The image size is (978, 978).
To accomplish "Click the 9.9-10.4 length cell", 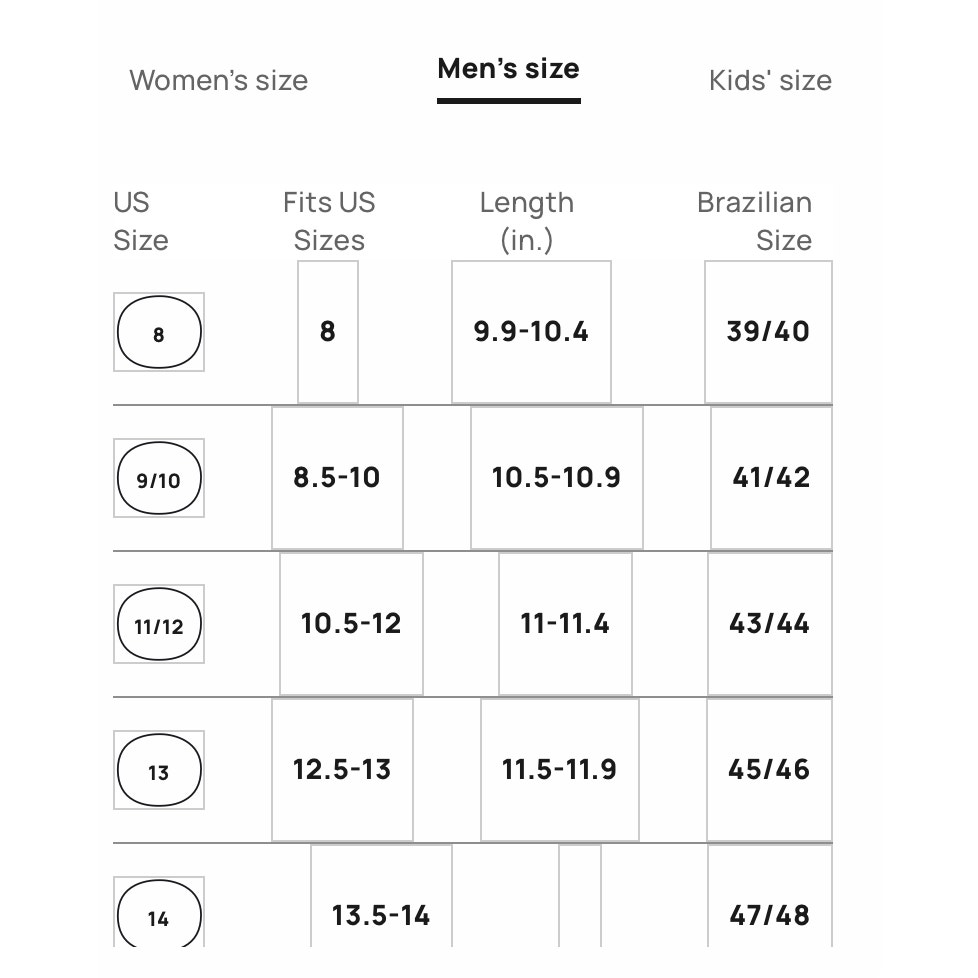I will (531, 332).
